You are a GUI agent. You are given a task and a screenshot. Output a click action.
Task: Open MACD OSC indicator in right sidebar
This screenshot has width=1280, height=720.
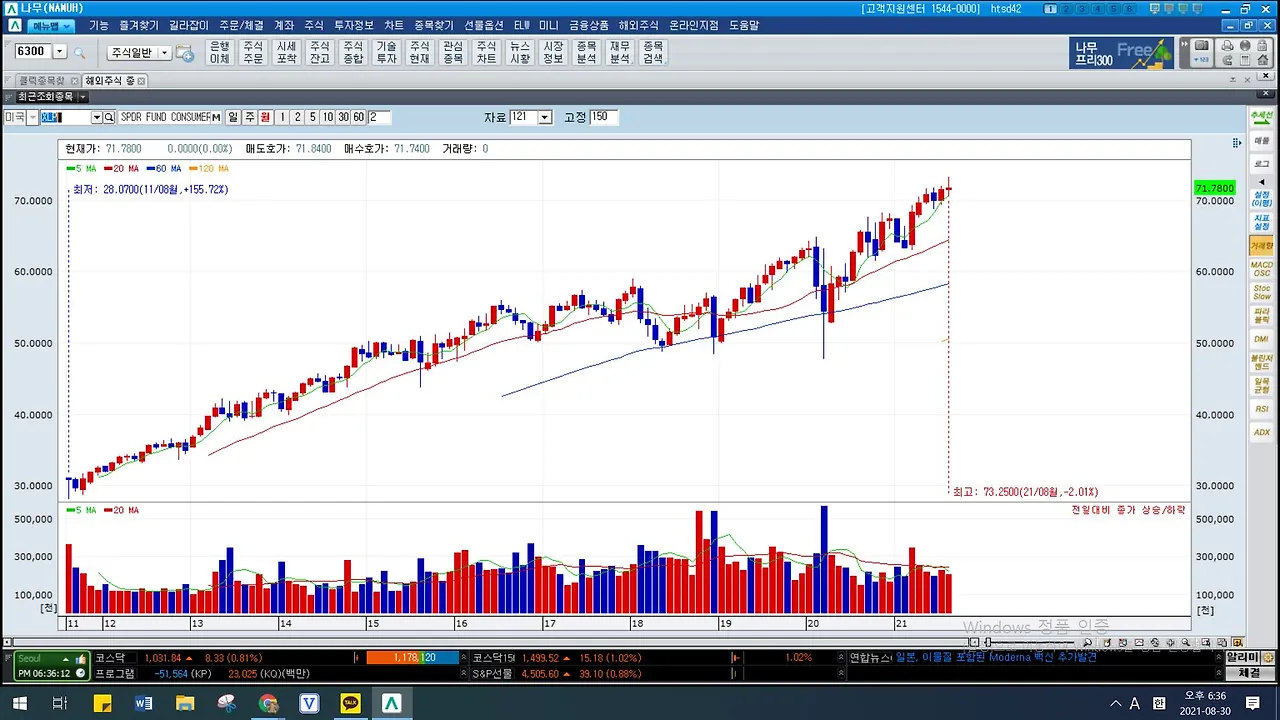(x=1261, y=269)
